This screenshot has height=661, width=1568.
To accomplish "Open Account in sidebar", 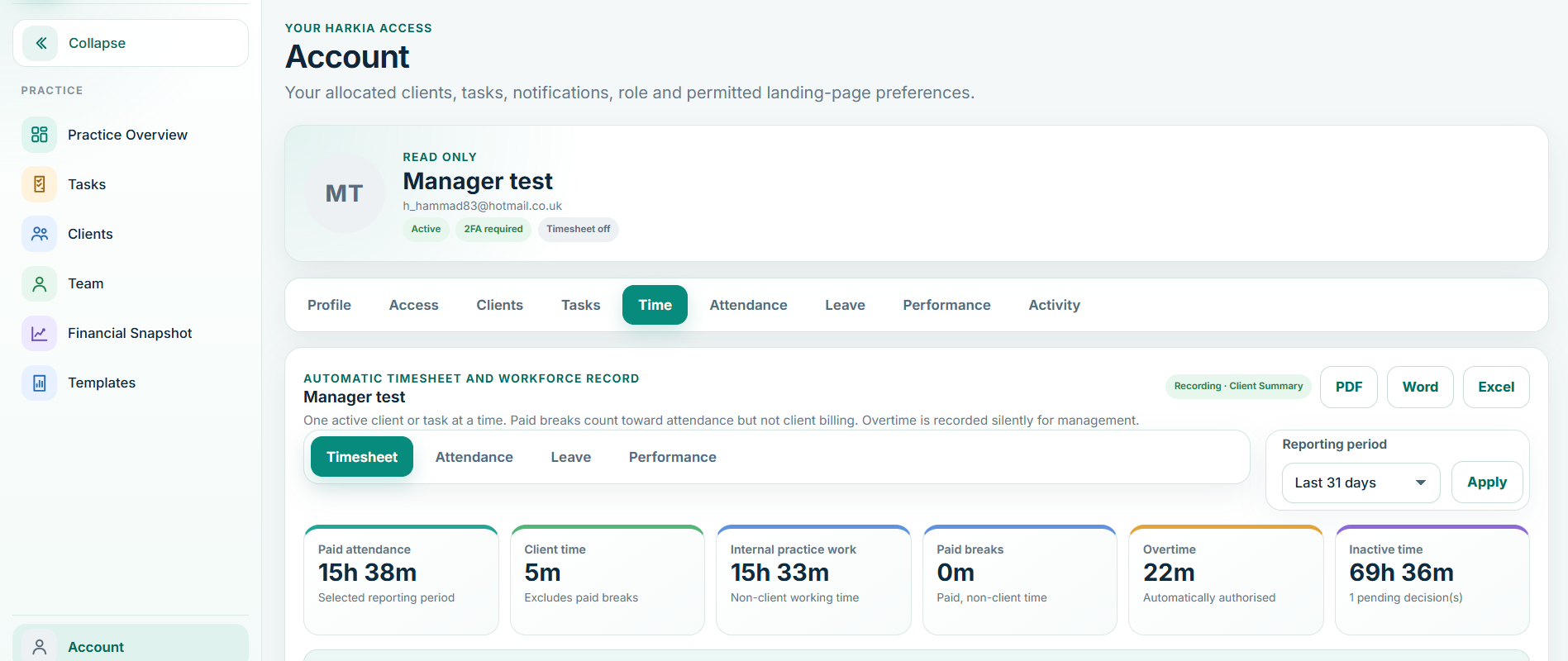I will click(x=131, y=644).
